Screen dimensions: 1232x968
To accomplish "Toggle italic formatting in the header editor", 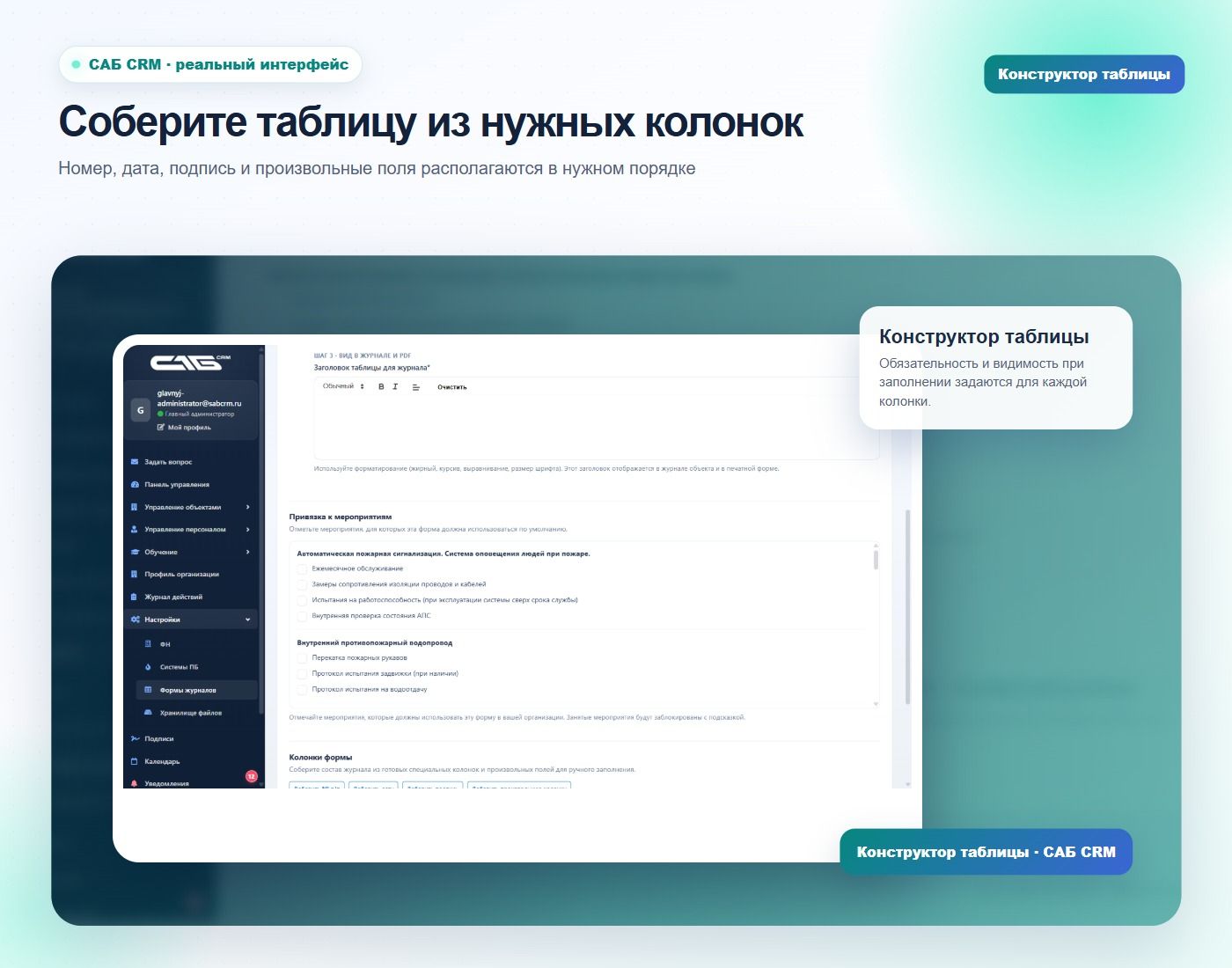I will pos(395,387).
